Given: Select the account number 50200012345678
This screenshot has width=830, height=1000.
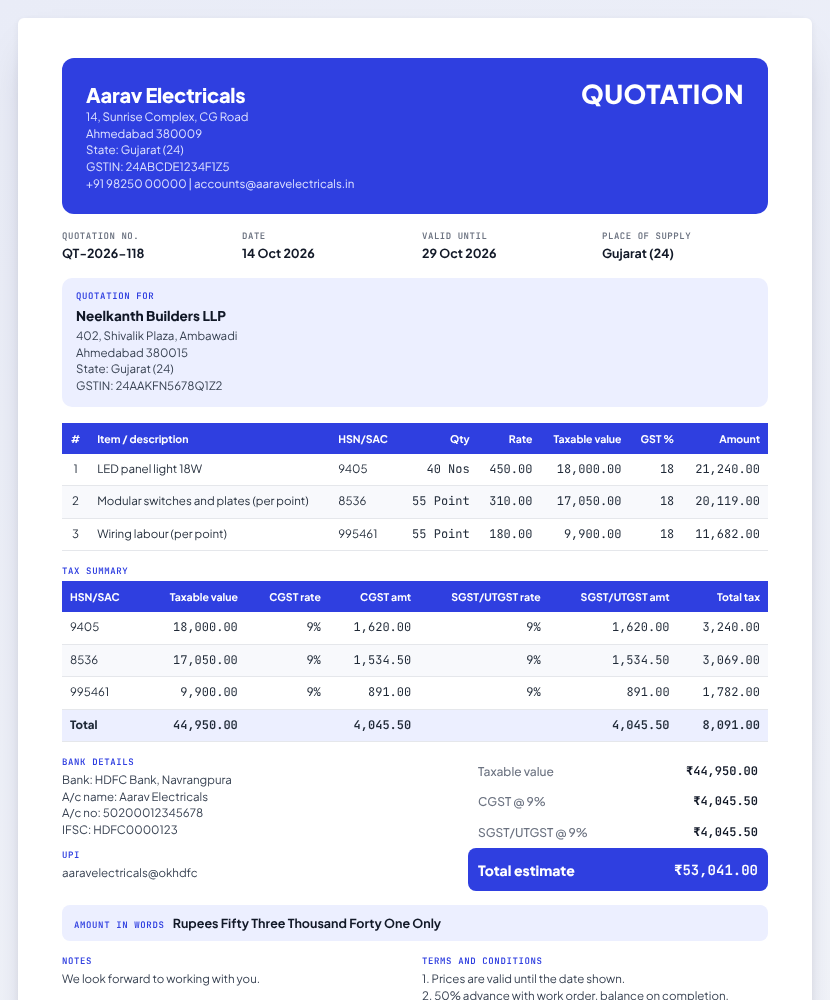Looking at the screenshot, I should point(152,813).
